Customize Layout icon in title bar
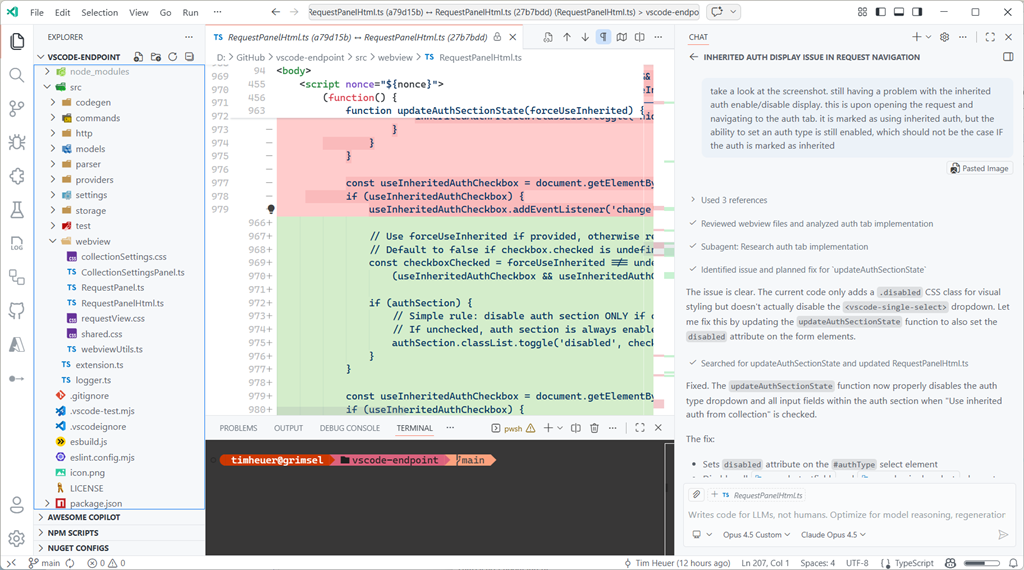The height and width of the screenshot is (570, 1024). point(863,12)
